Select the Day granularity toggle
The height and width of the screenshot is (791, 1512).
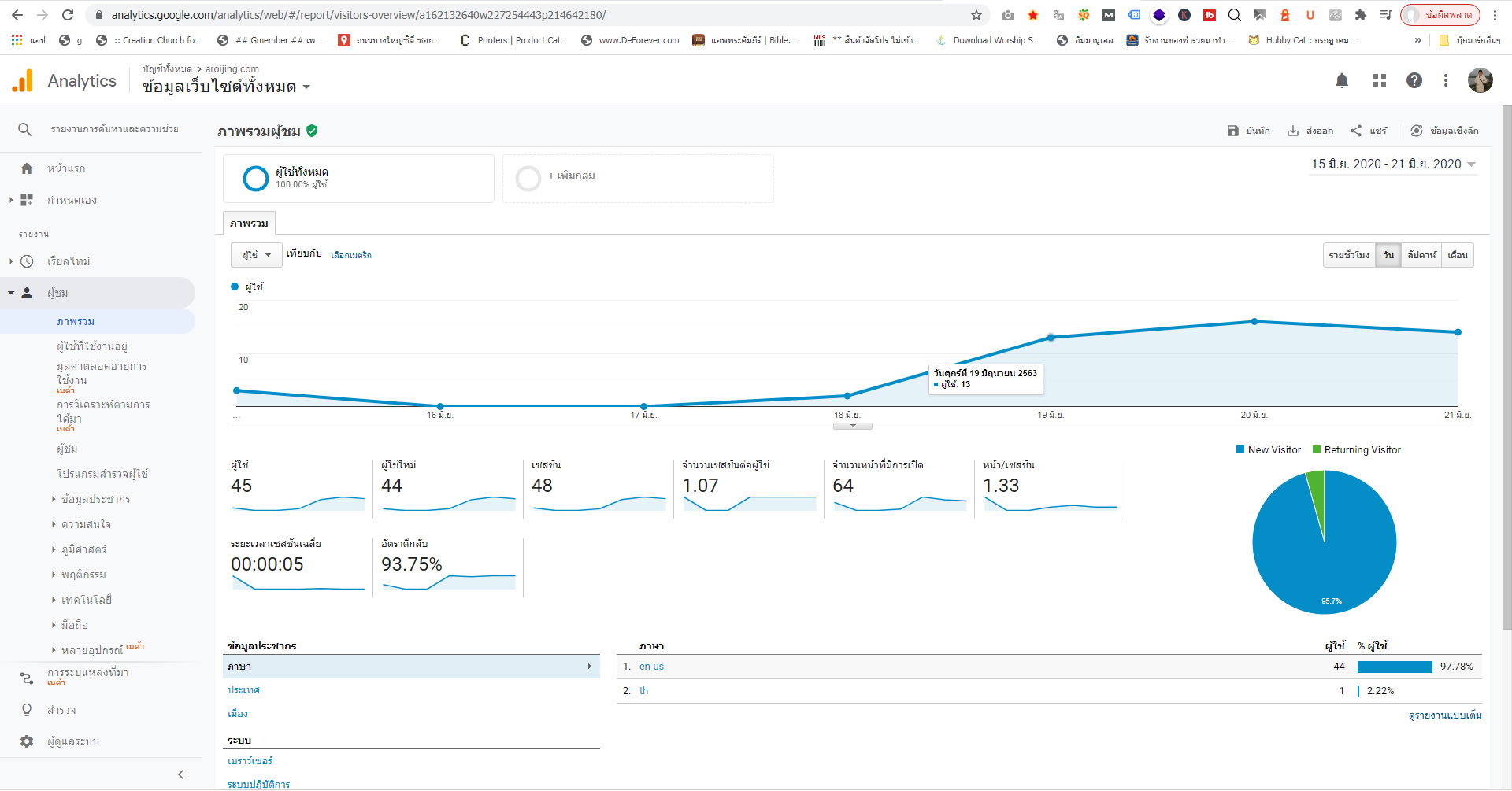tap(1388, 255)
